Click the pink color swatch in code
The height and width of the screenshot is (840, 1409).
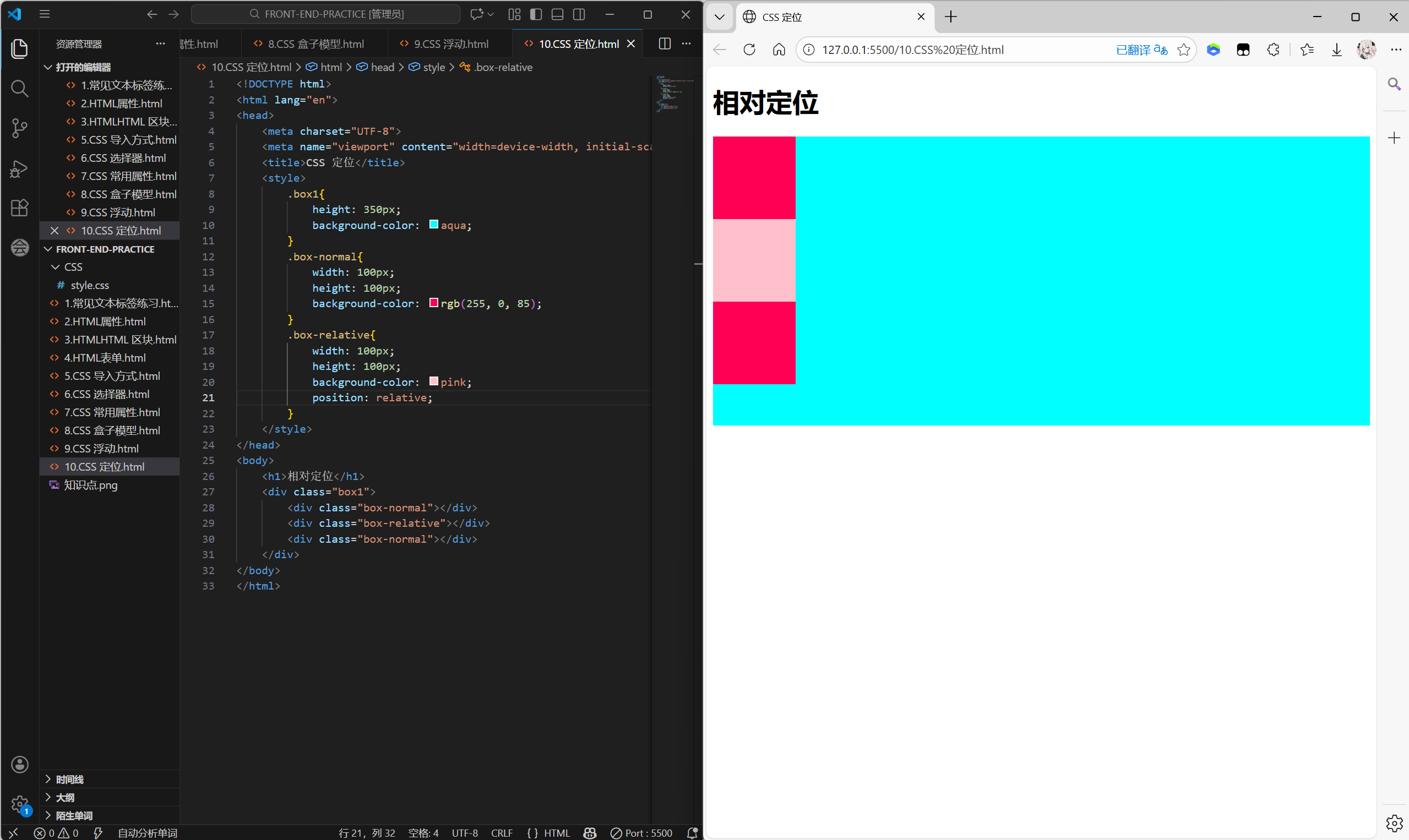(434, 381)
